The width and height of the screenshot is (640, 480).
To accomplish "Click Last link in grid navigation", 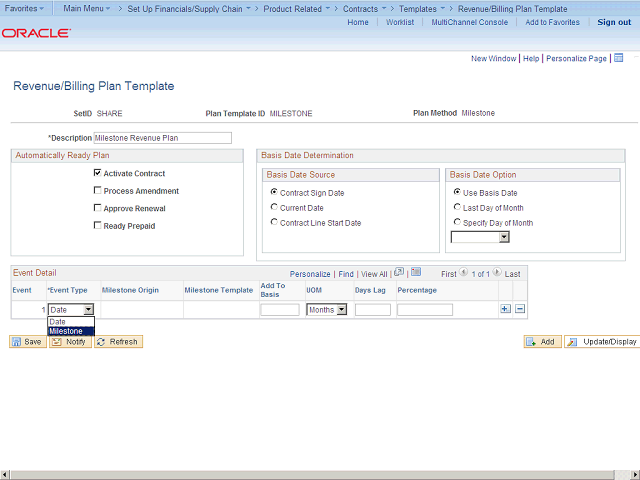I will point(512,274).
